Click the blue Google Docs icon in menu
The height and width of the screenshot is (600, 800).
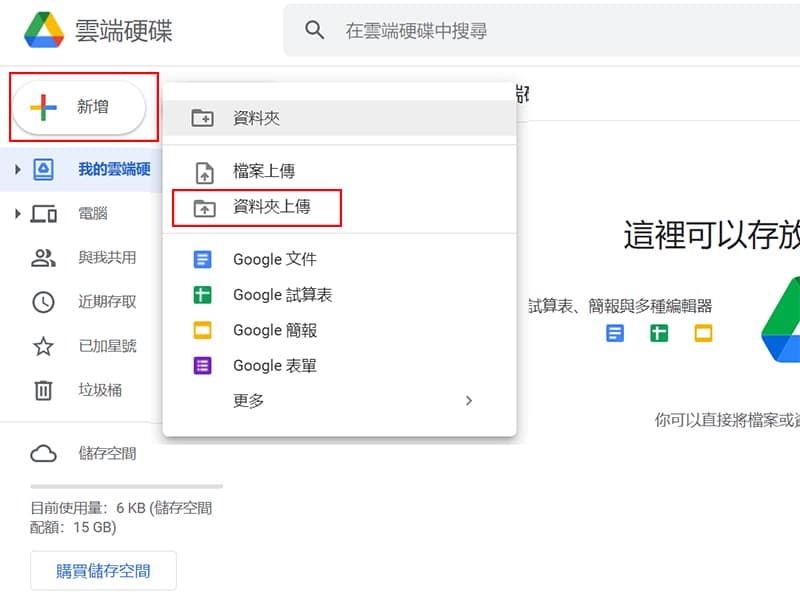coord(203,259)
